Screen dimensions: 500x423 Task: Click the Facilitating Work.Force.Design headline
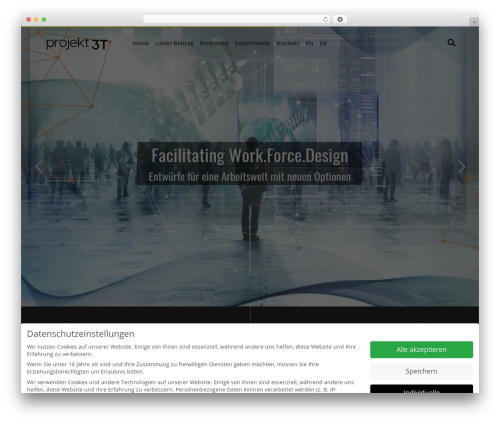[x=250, y=155]
